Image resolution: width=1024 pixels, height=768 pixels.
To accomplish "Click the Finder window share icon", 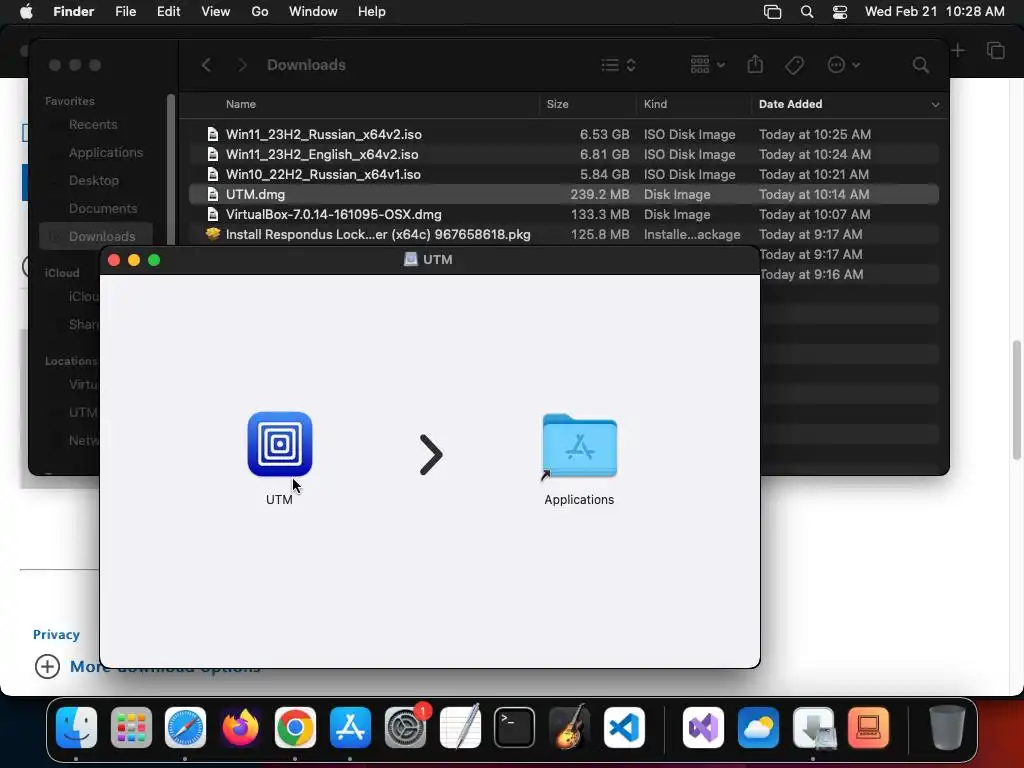I will coord(755,64).
